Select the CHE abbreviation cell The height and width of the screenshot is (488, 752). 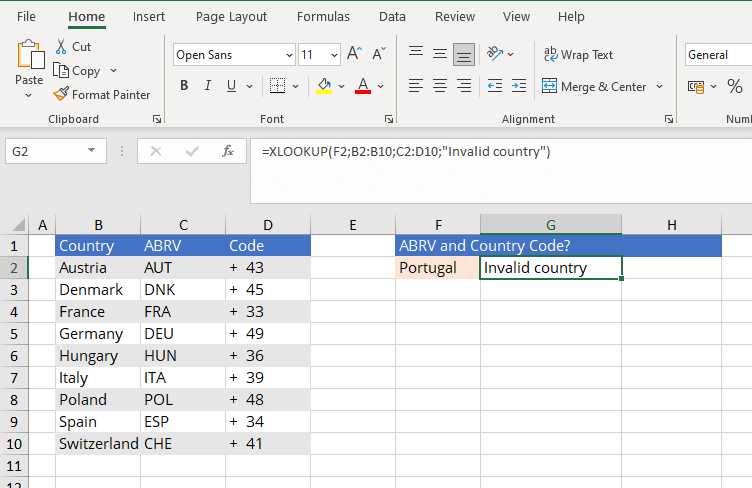(183, 444)
